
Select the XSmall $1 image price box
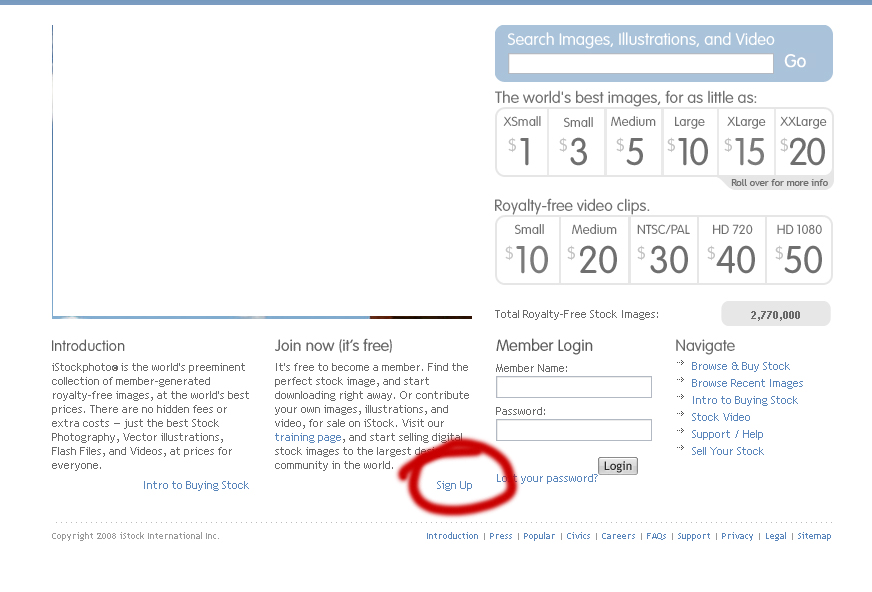click(x=522, y=142)
